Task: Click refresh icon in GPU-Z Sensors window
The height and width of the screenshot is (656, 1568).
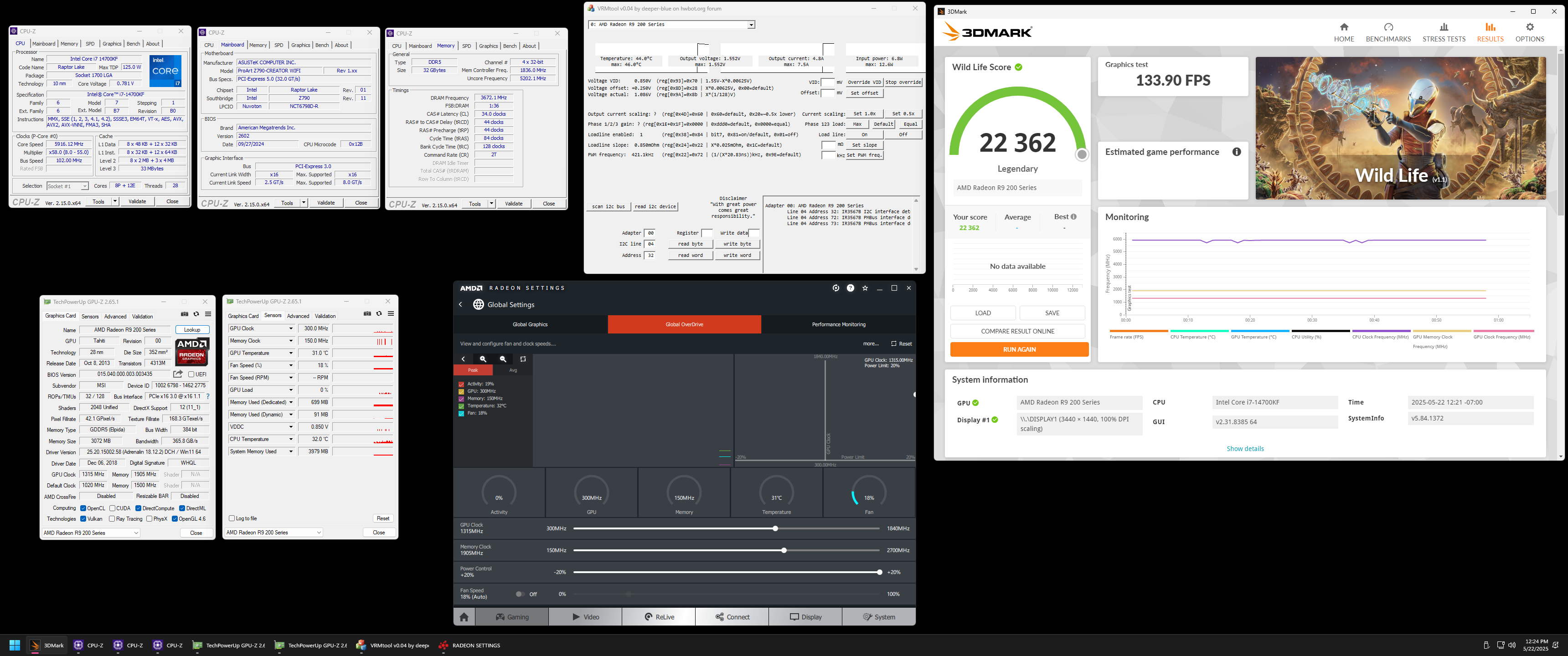Action: click(379, 313)
